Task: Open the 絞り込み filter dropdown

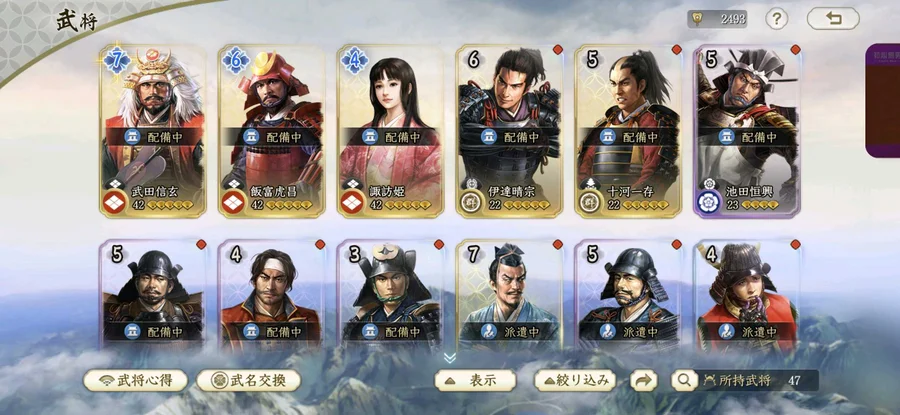Action: point(575,381)
